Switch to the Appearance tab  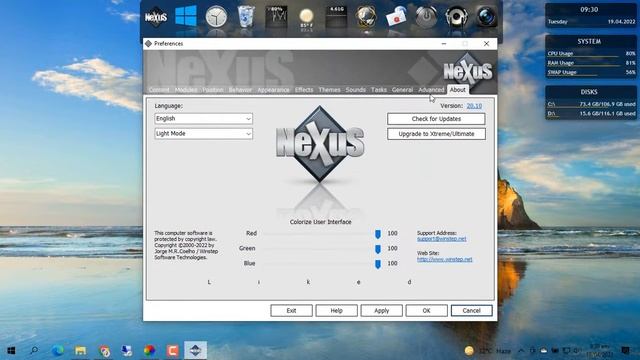[273, 90]
